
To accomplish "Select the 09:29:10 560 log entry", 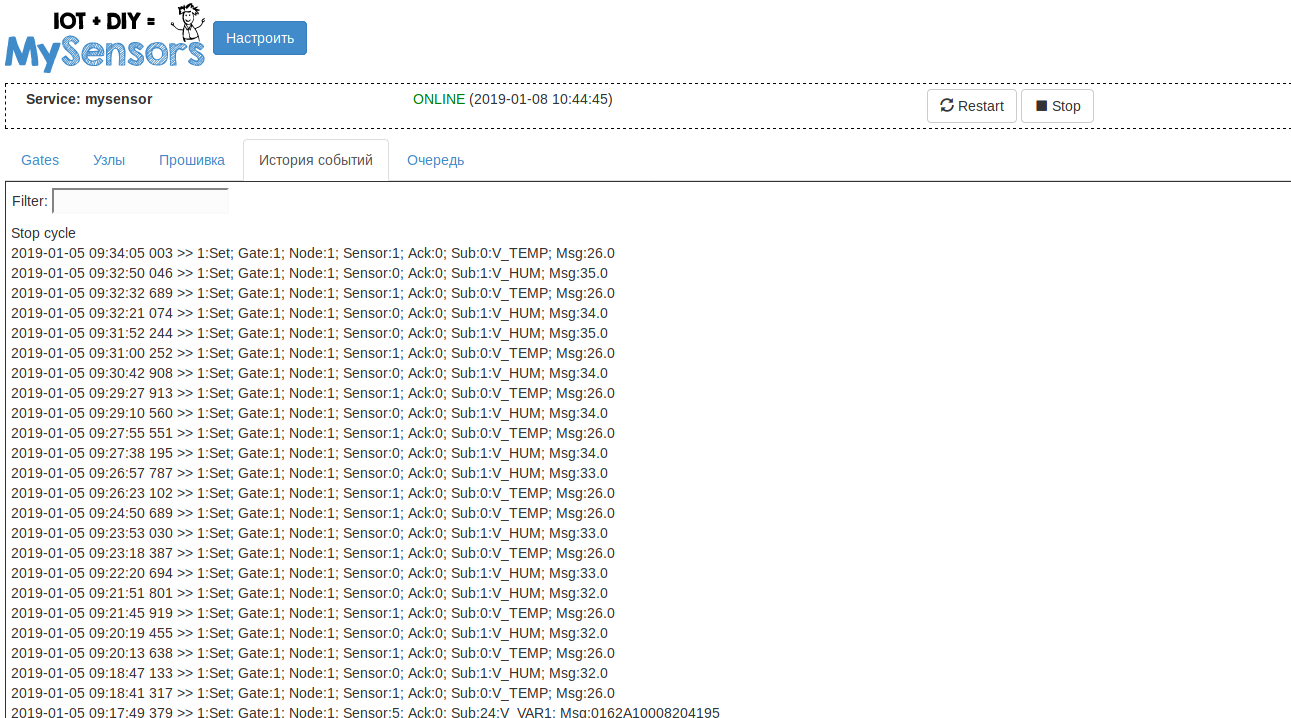I will (x=309, y=413).
